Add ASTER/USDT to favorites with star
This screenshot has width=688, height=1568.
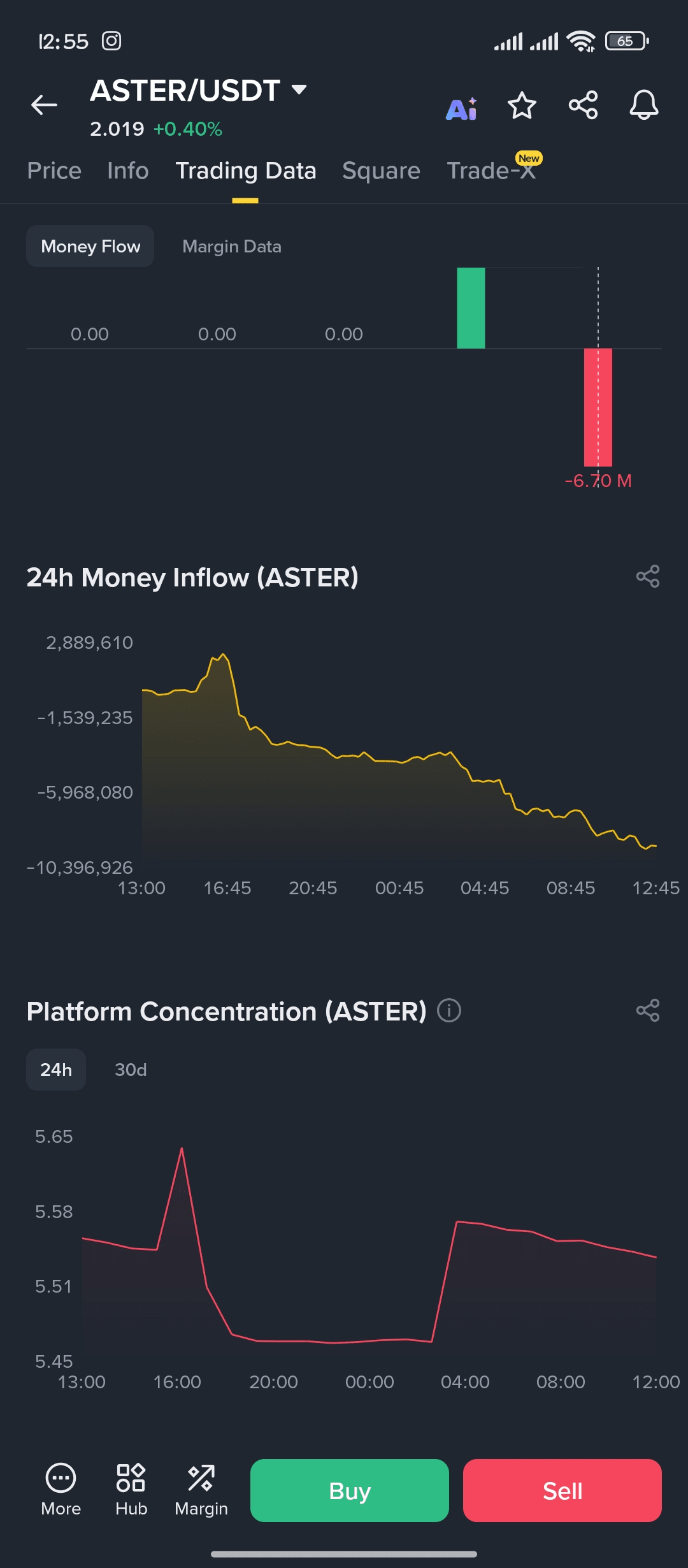[x=522, y=105]
